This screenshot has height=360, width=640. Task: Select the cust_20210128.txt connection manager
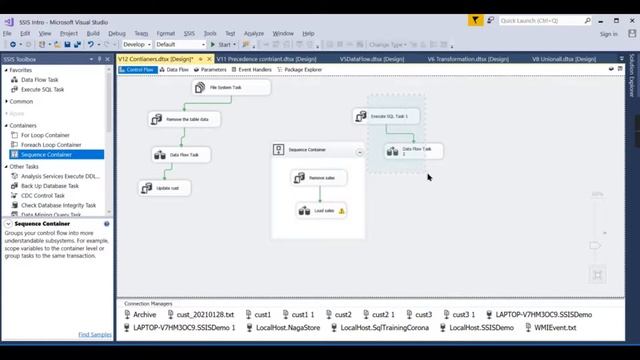pyautogui.click(x=201, y=315)
